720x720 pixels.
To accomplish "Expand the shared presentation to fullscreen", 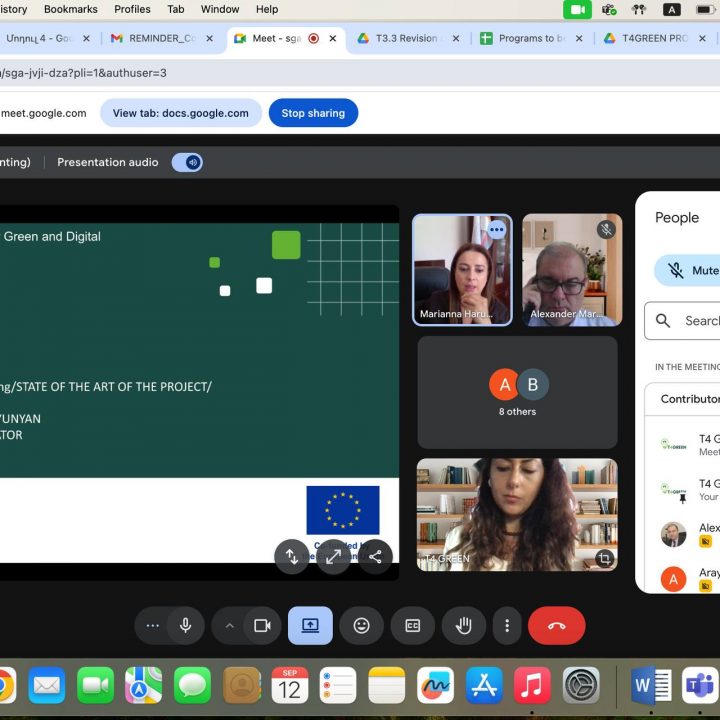I will coord(333,557).
